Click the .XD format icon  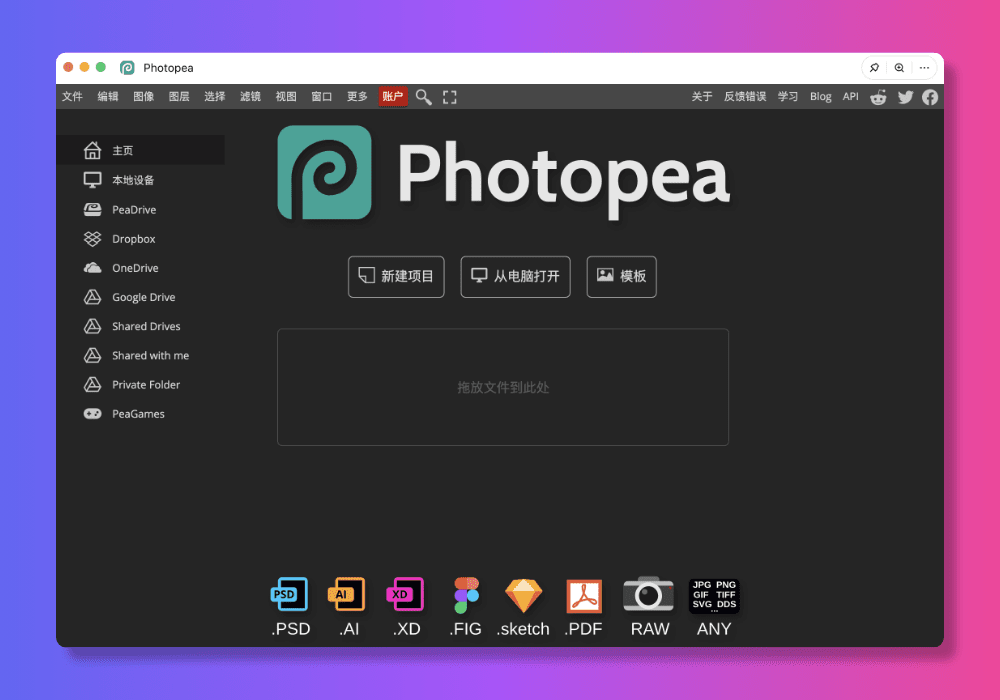click(x=406, y=606)
